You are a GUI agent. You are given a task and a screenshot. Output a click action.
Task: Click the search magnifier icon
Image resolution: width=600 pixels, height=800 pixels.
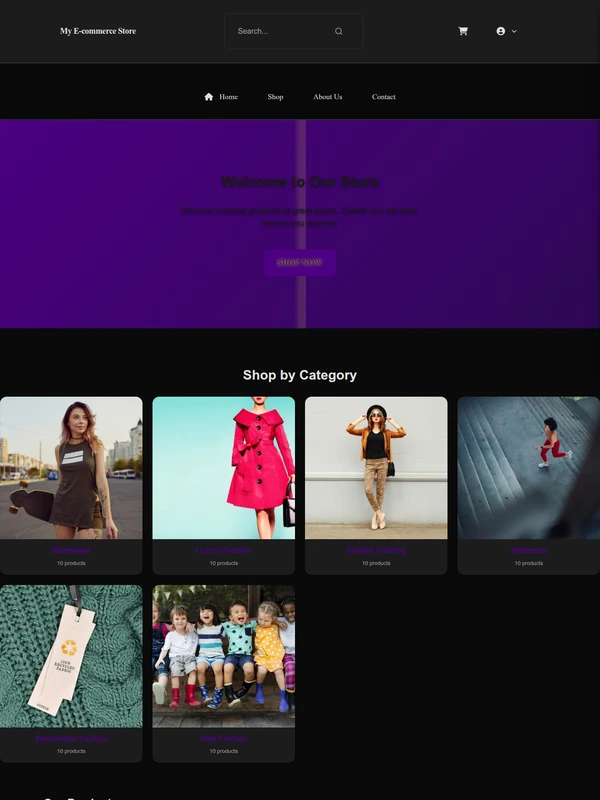(x=338, y=31)
